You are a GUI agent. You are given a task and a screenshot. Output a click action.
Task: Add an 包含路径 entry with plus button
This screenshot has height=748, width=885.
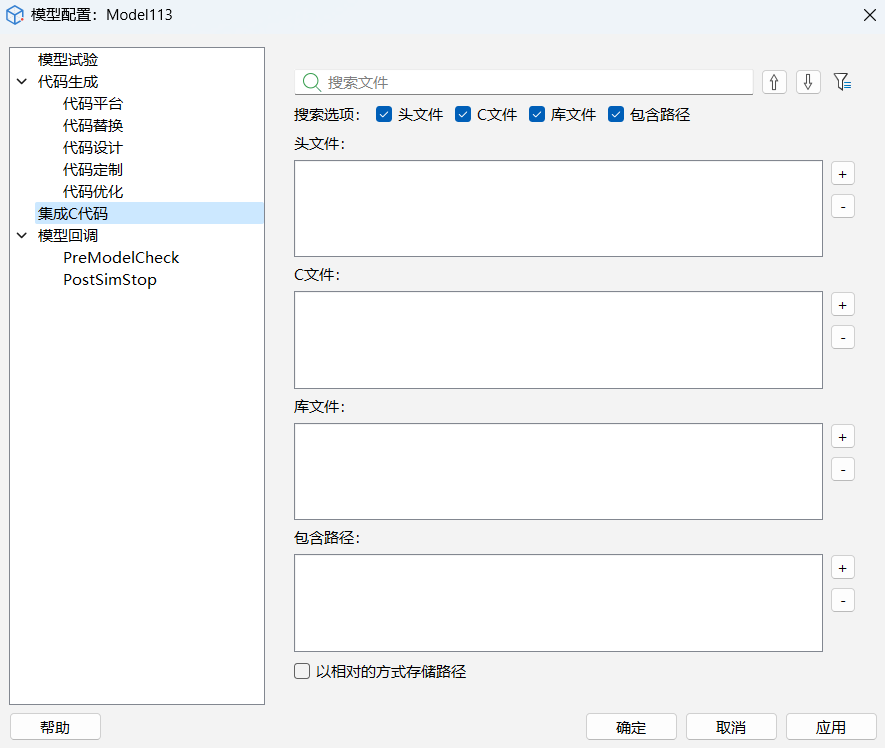tap(843, 568)
